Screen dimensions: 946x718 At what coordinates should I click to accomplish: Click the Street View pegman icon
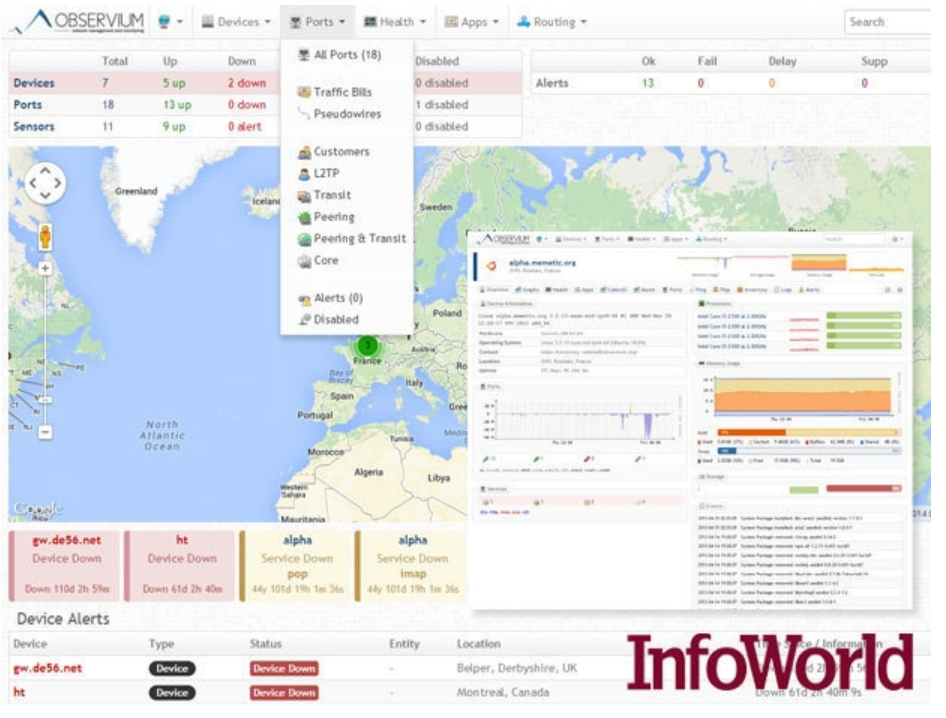click(x=45, y=237)
